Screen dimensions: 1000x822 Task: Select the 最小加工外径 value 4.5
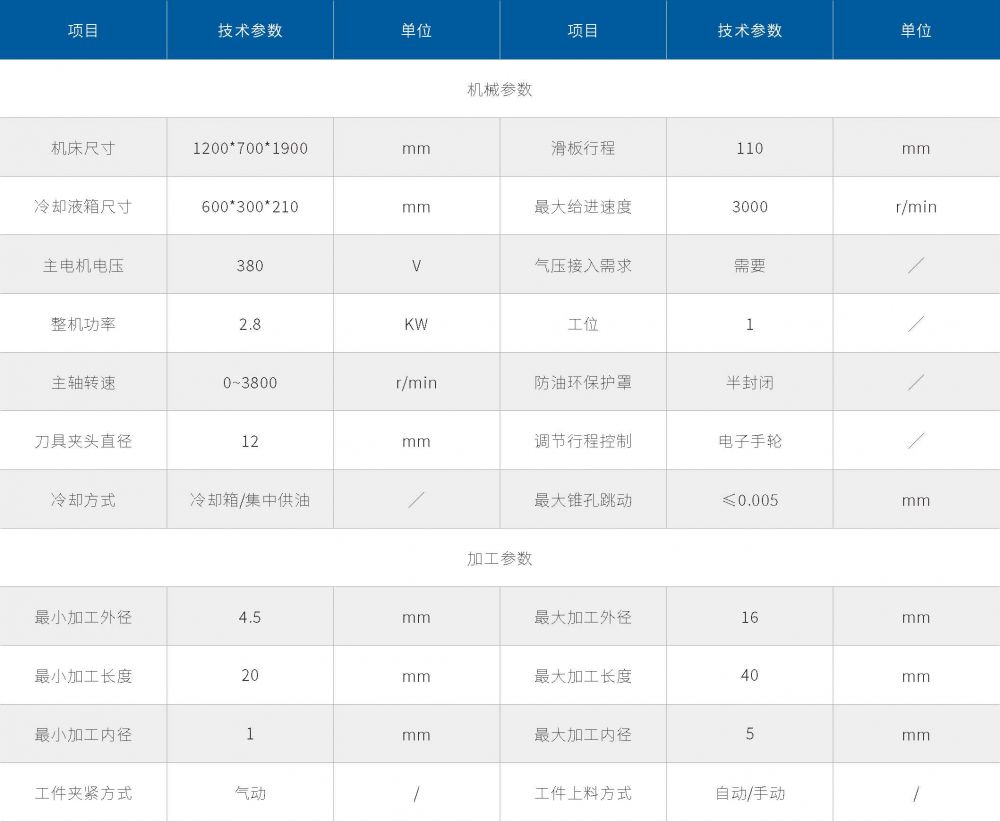pyautogui.click(x=250, y=617)
